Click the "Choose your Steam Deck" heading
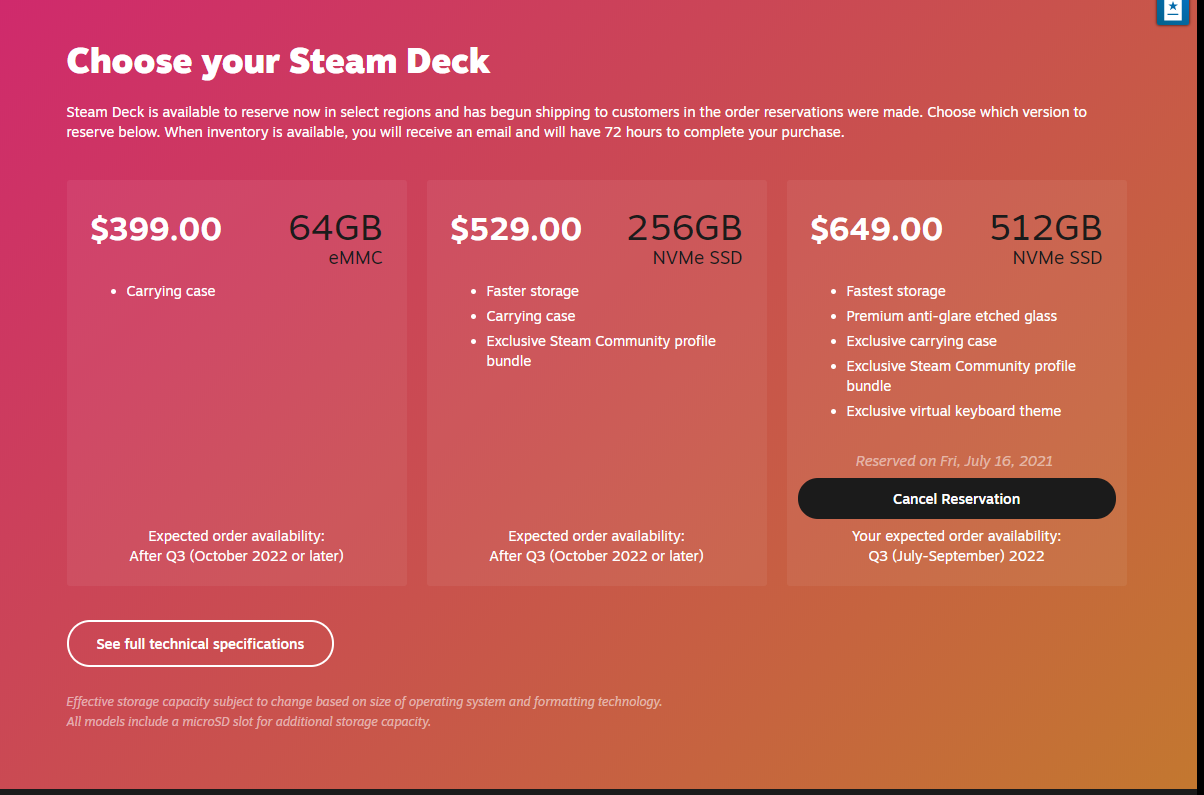 click(278, 61)
